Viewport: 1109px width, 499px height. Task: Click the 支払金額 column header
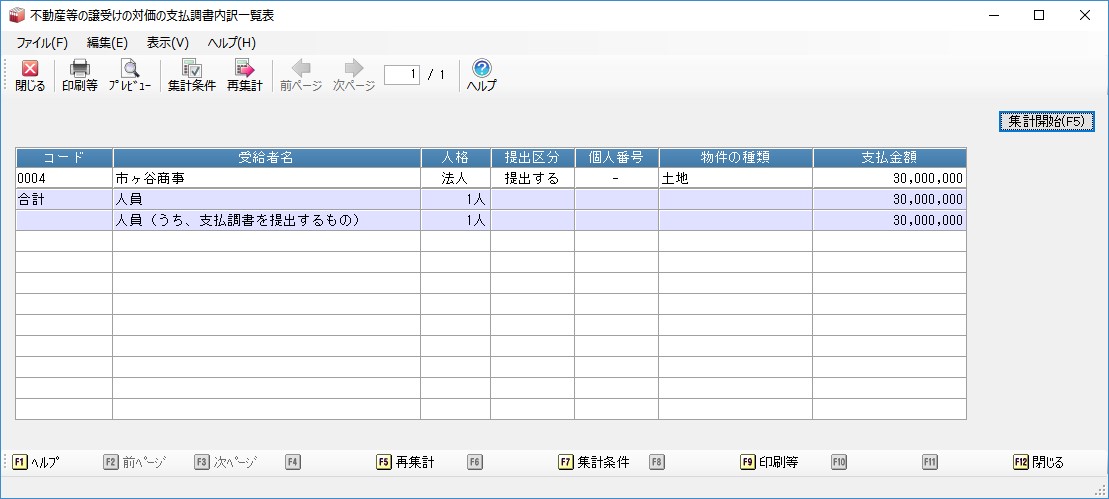pyautogui.click(x=889, y=158)
